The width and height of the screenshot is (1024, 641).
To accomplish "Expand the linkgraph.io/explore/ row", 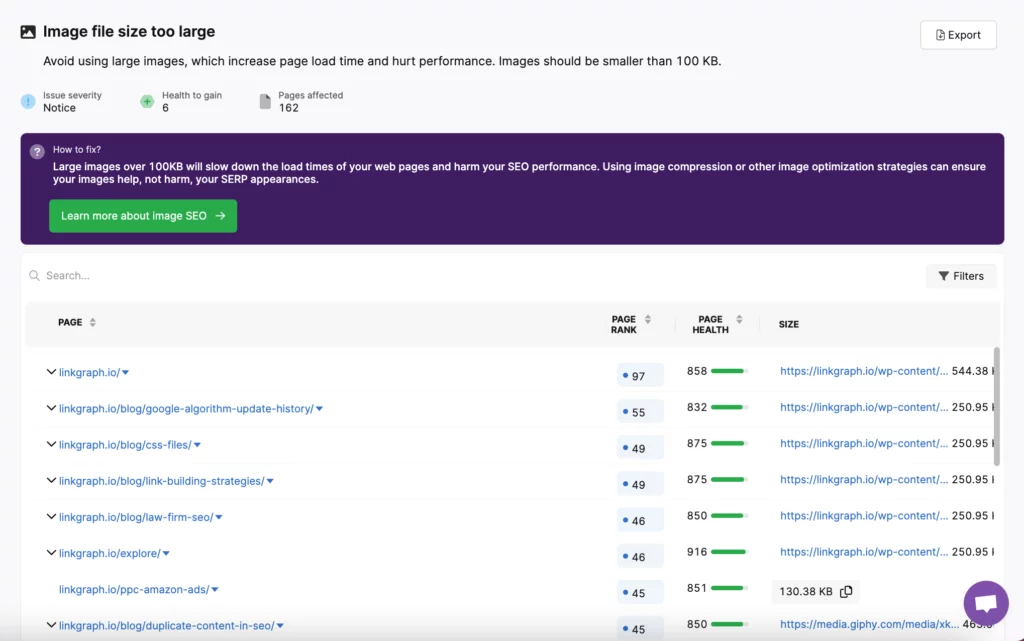I will (x=51, y=553).
